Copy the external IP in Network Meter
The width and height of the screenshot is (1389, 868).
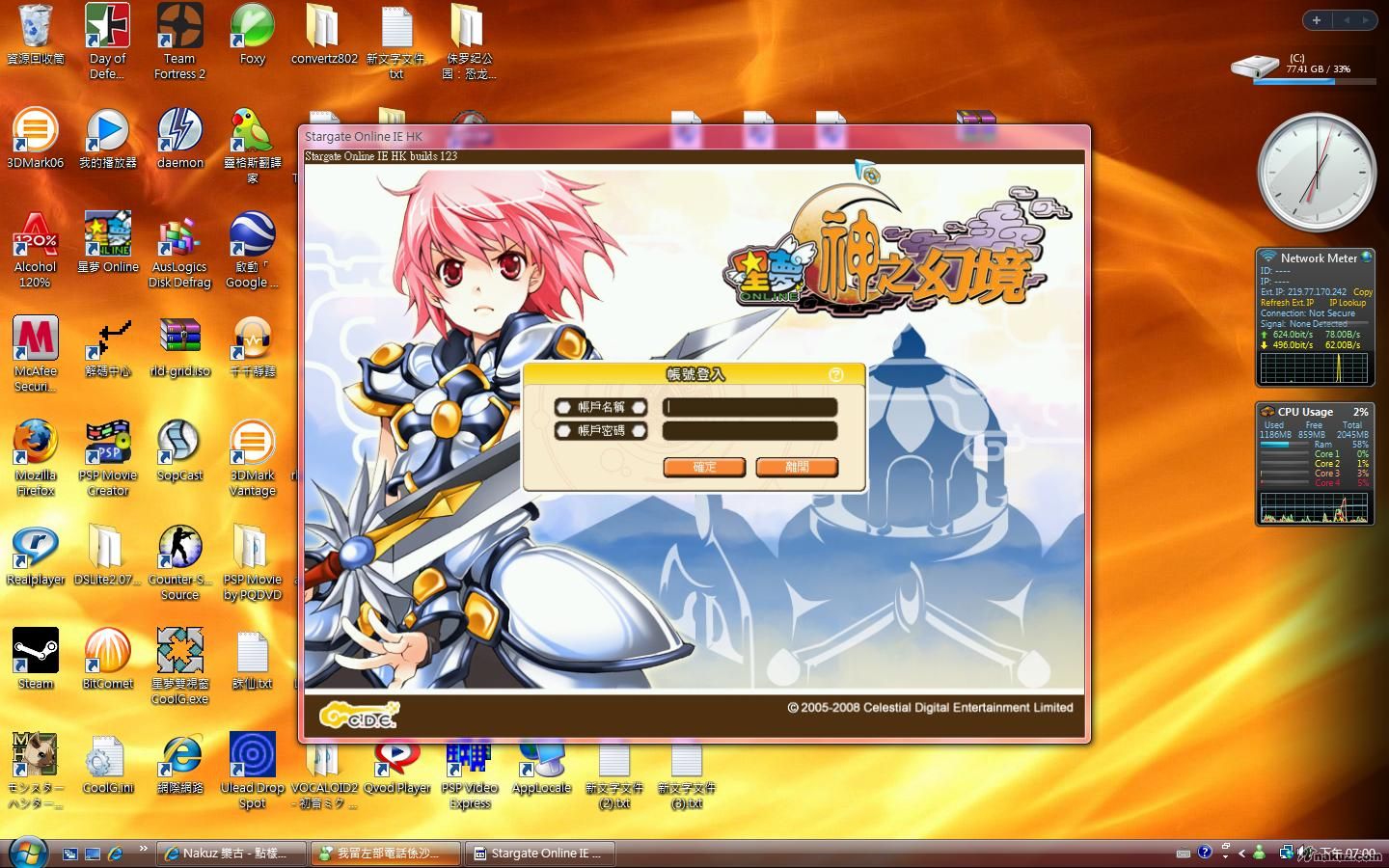click(x=1362, y=291)
